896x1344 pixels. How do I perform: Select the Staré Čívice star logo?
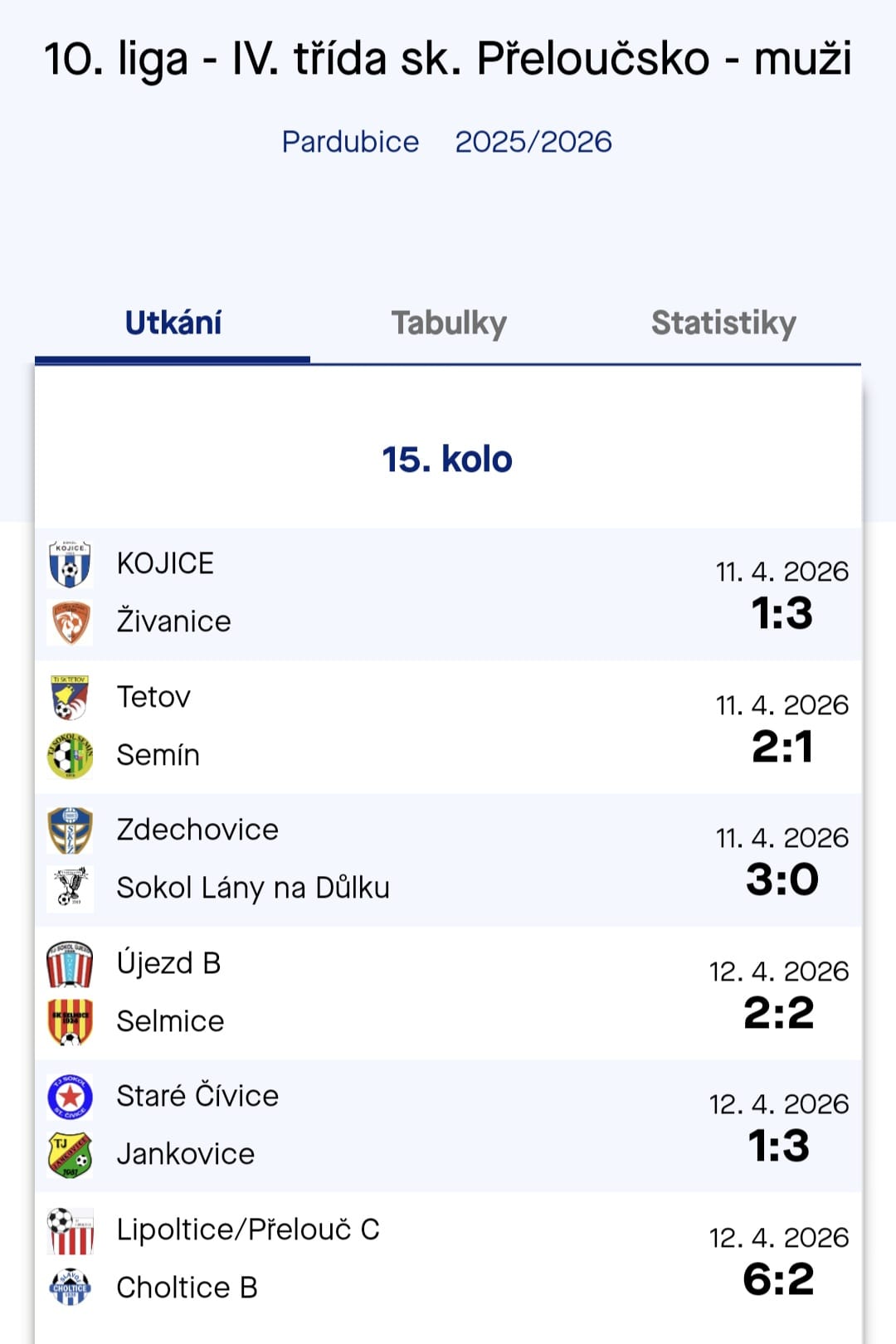70,1097
